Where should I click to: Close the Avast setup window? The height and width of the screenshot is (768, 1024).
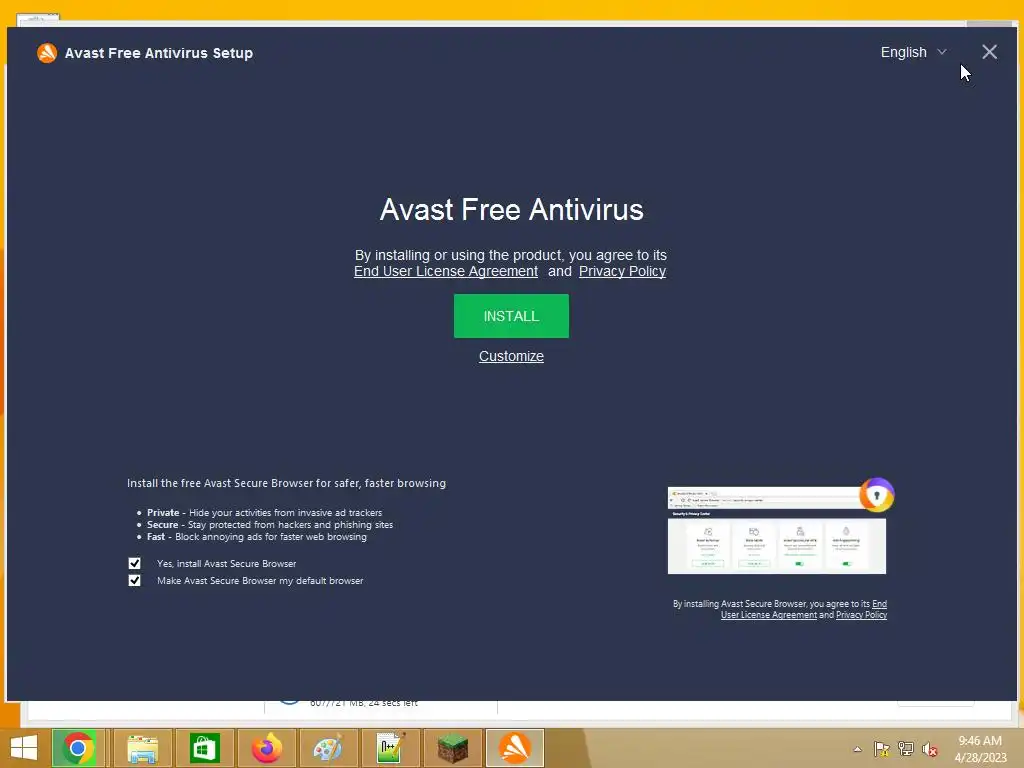pyautogui.click(x=989, y=52)
